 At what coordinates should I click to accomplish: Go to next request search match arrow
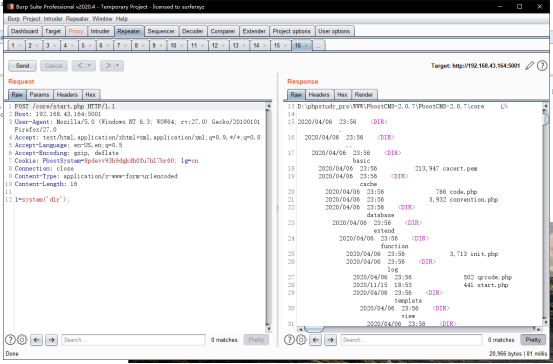coord(51,340)
